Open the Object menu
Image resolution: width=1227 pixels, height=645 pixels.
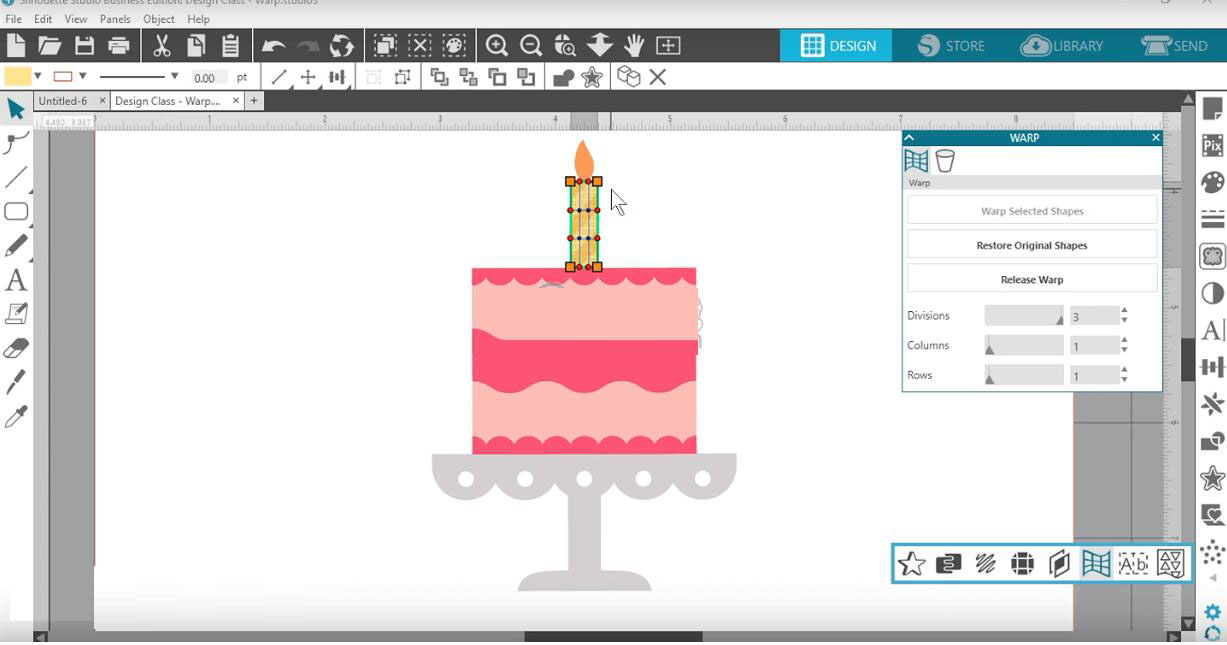click(159, 19)
